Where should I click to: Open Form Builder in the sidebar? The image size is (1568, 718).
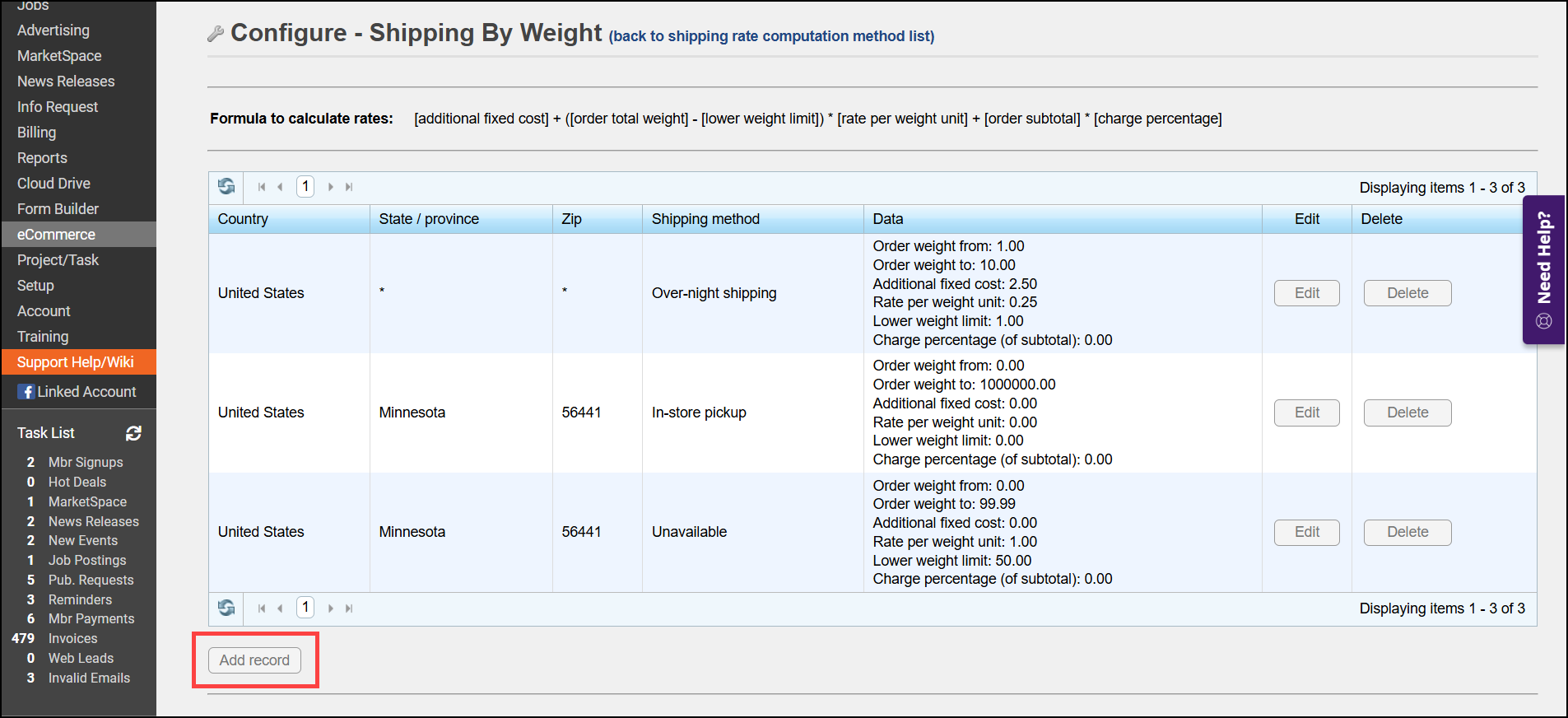click(x=58, y=209)
